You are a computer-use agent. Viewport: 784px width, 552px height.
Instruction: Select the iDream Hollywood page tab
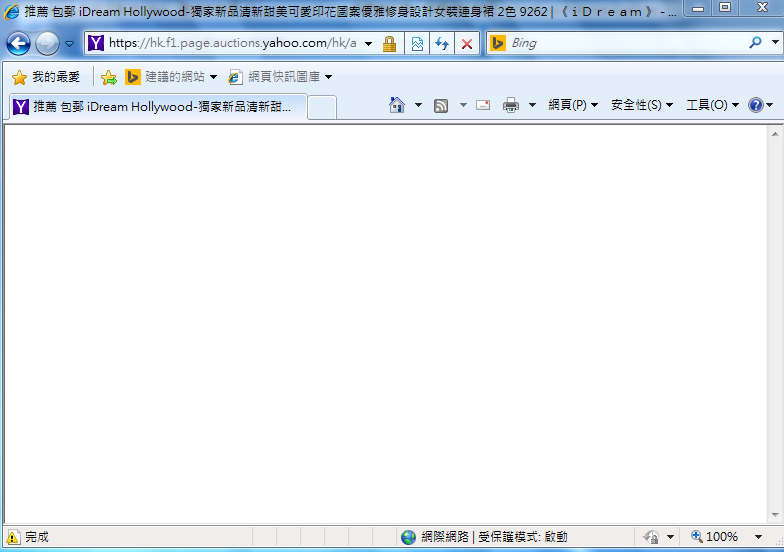158,106
